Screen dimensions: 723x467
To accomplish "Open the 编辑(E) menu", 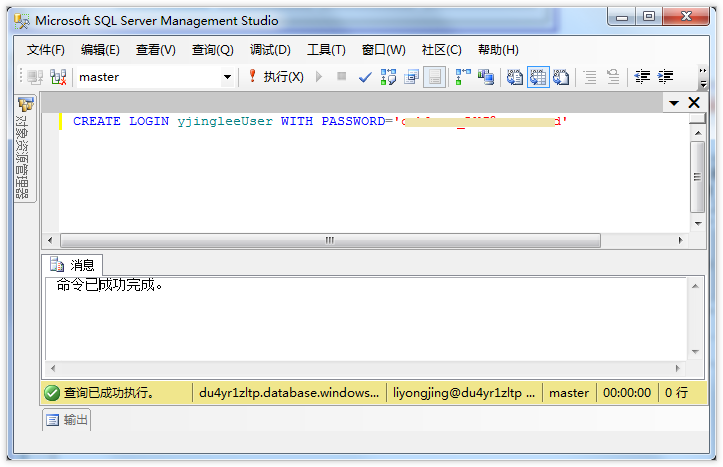I will point(100,50).
